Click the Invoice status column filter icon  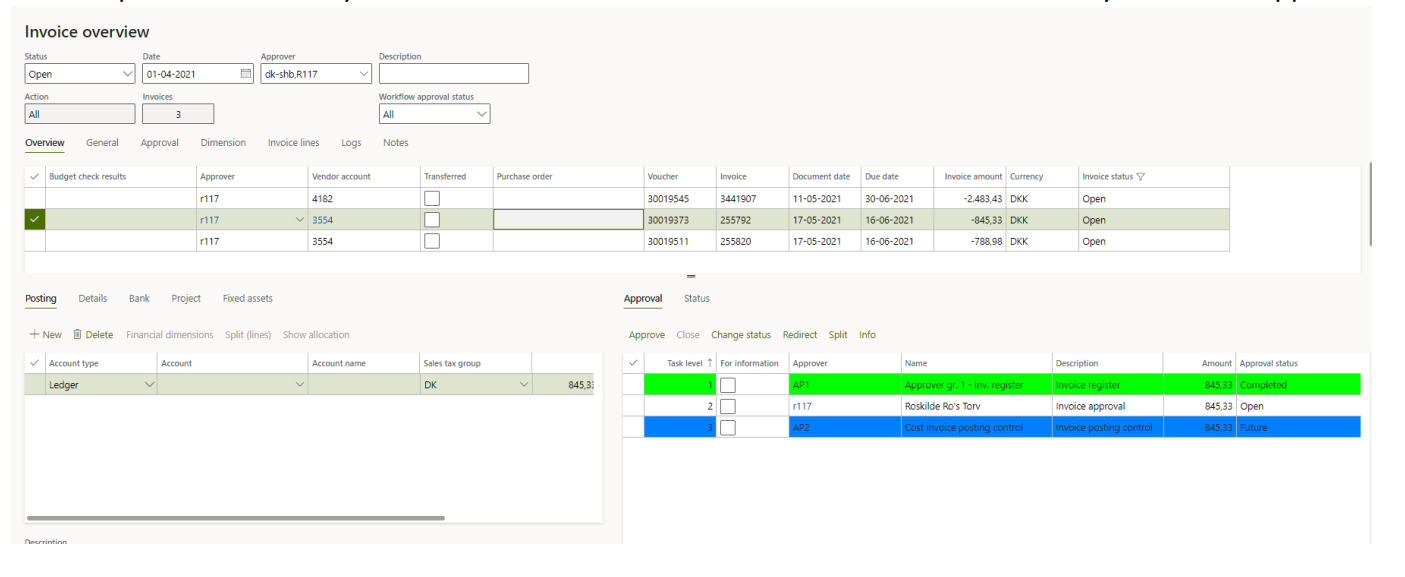click(x=1141, y=177)
